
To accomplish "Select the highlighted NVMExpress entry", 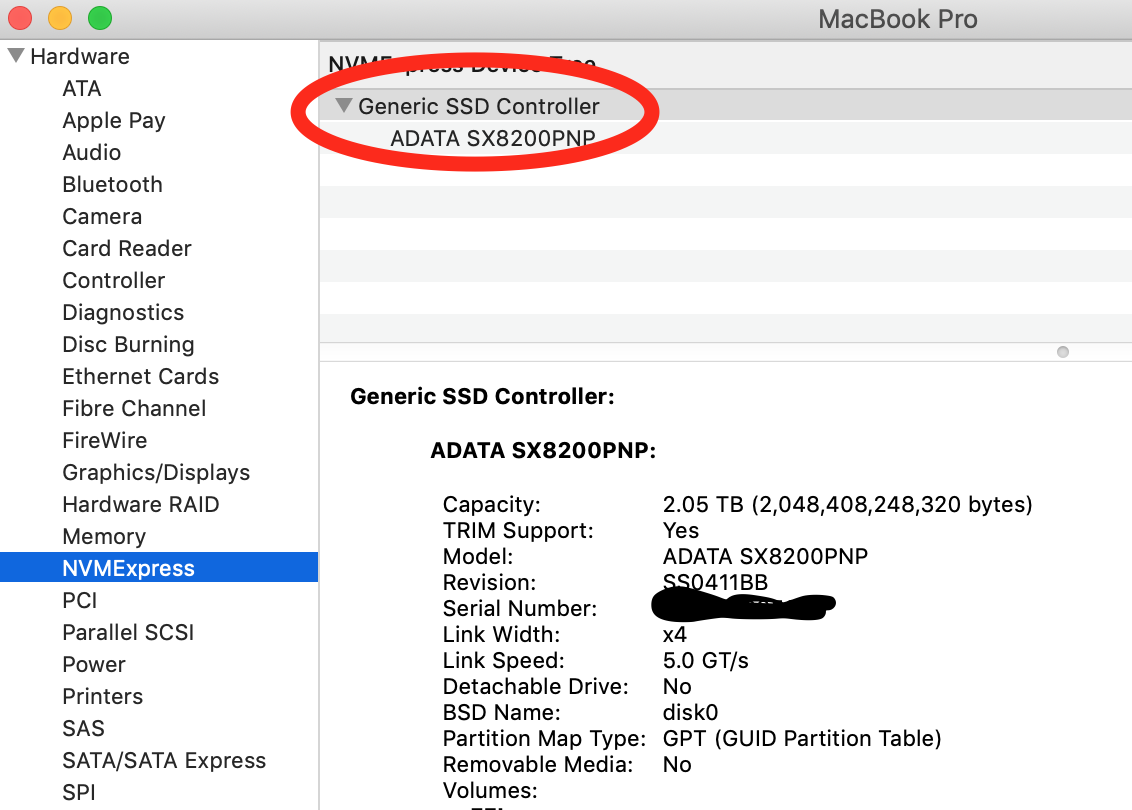I will [x=159, y=568].
